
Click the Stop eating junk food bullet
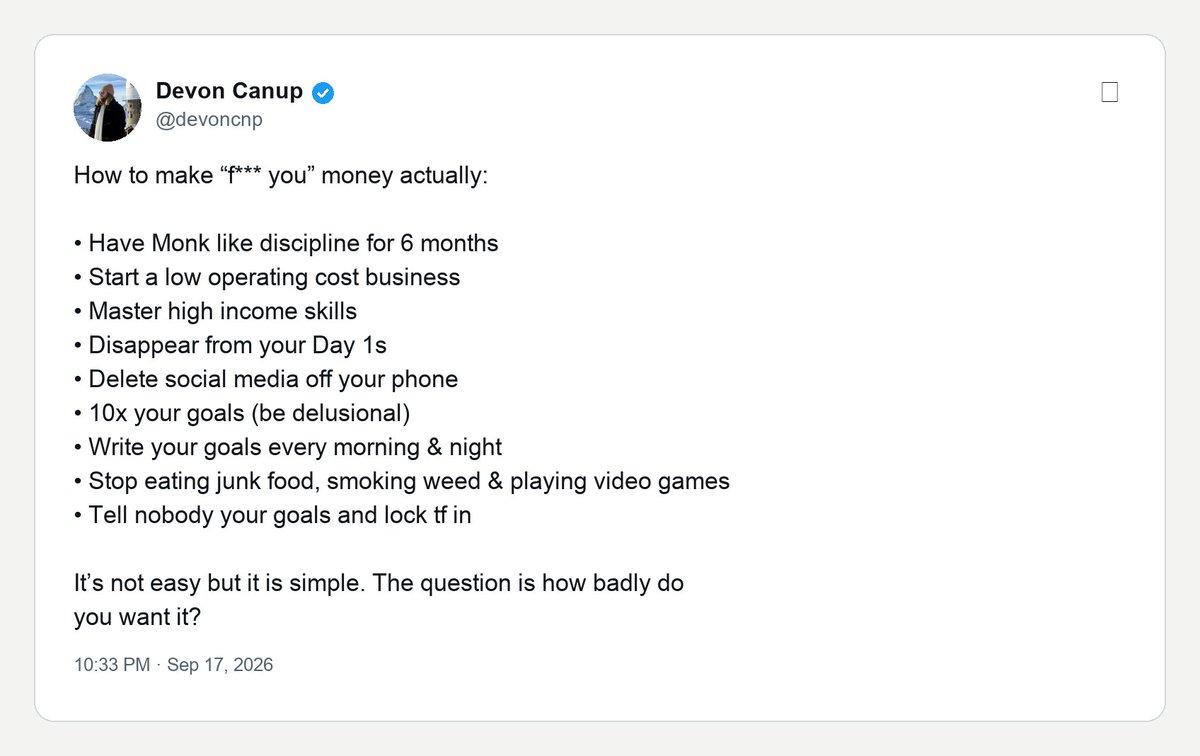(x=402, y=481)
